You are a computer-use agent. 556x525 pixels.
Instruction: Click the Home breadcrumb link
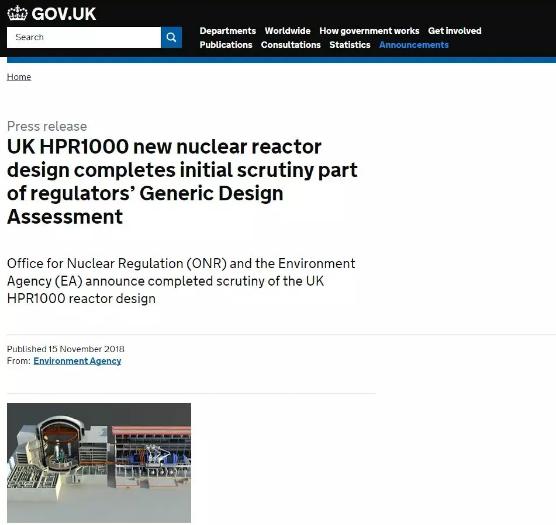coord(19,77)
